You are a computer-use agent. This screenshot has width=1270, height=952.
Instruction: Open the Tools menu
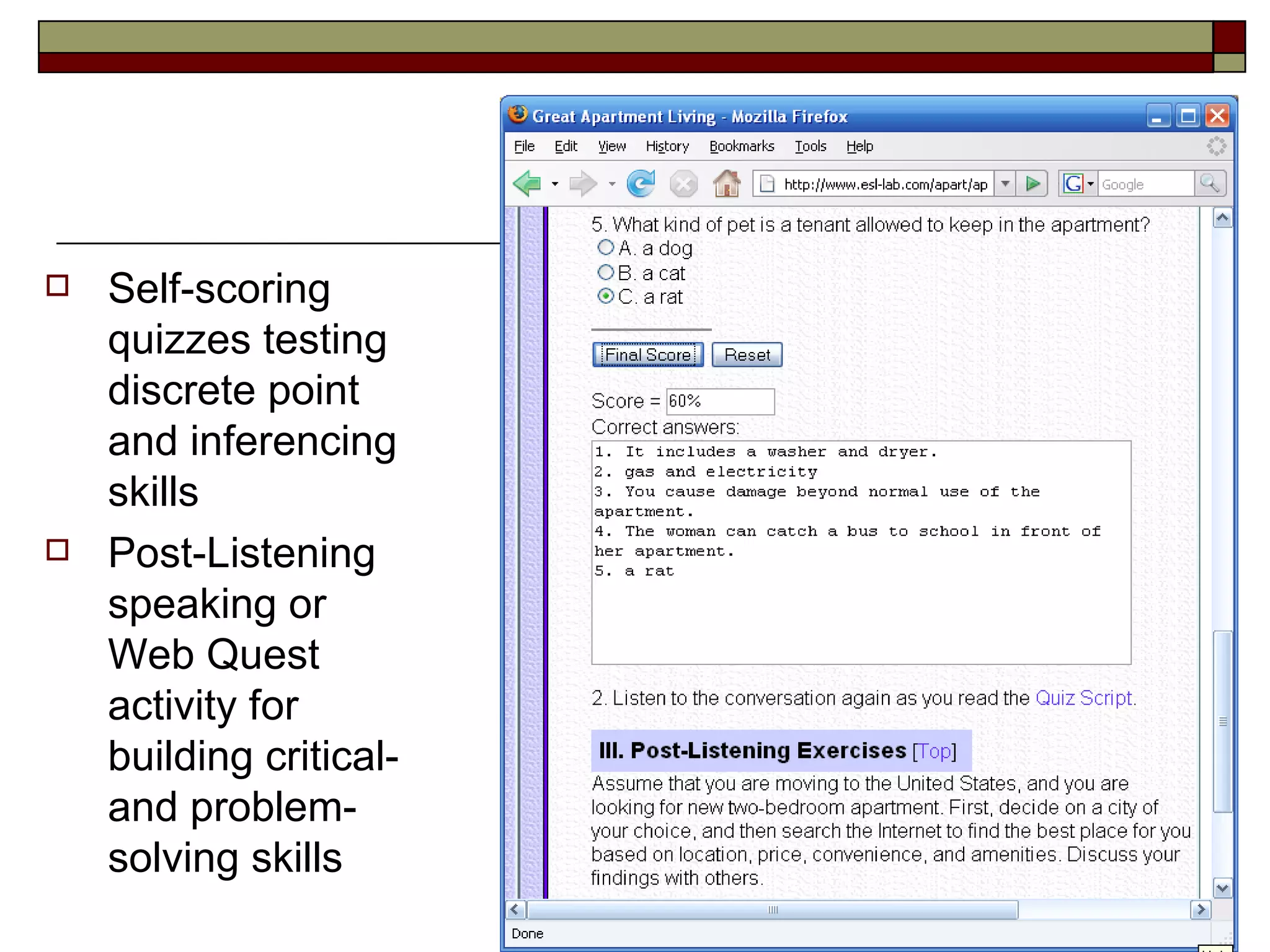[810, 146]
